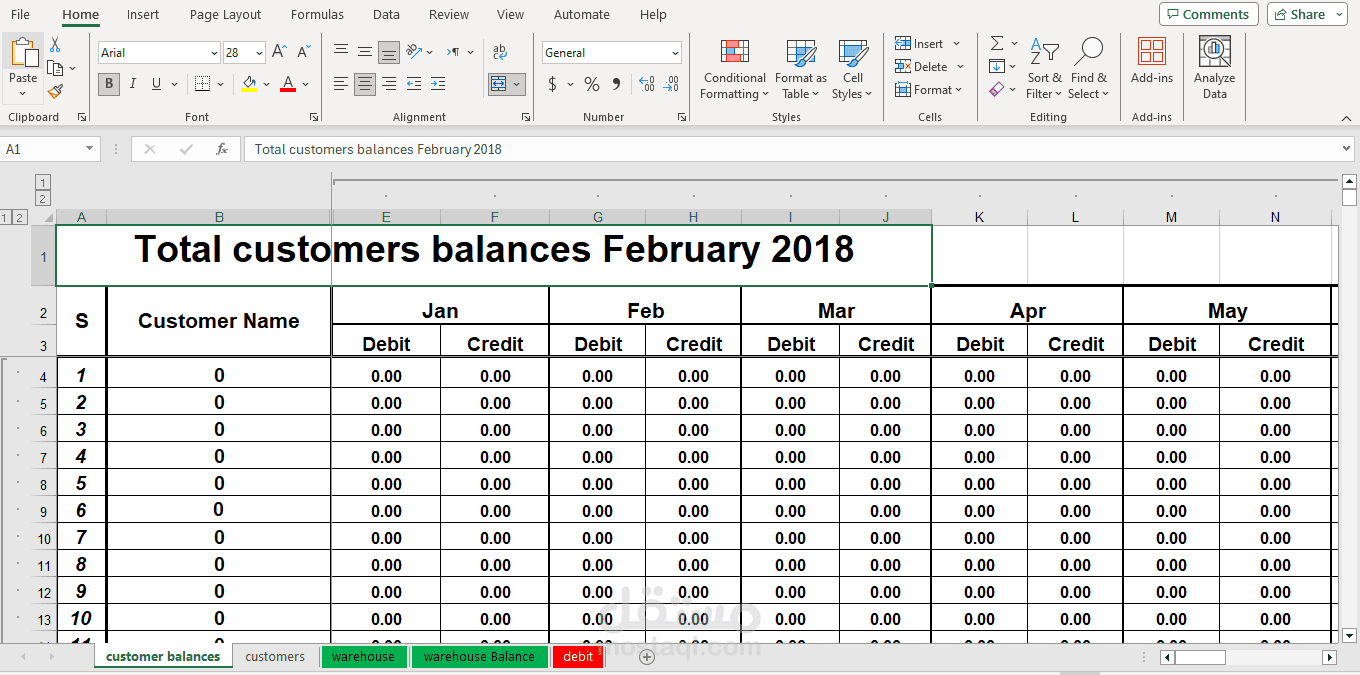The height and width of the screenshot is (675, 1360).
Task: Click the Increase Decimal icon
Action: click(648, 84)
